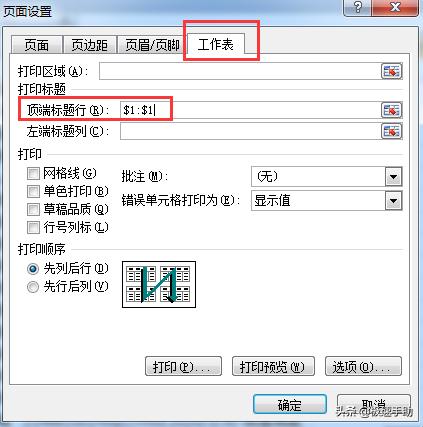Click the help question mark button
The image size is (423, 427).
[x=357, y=7]
